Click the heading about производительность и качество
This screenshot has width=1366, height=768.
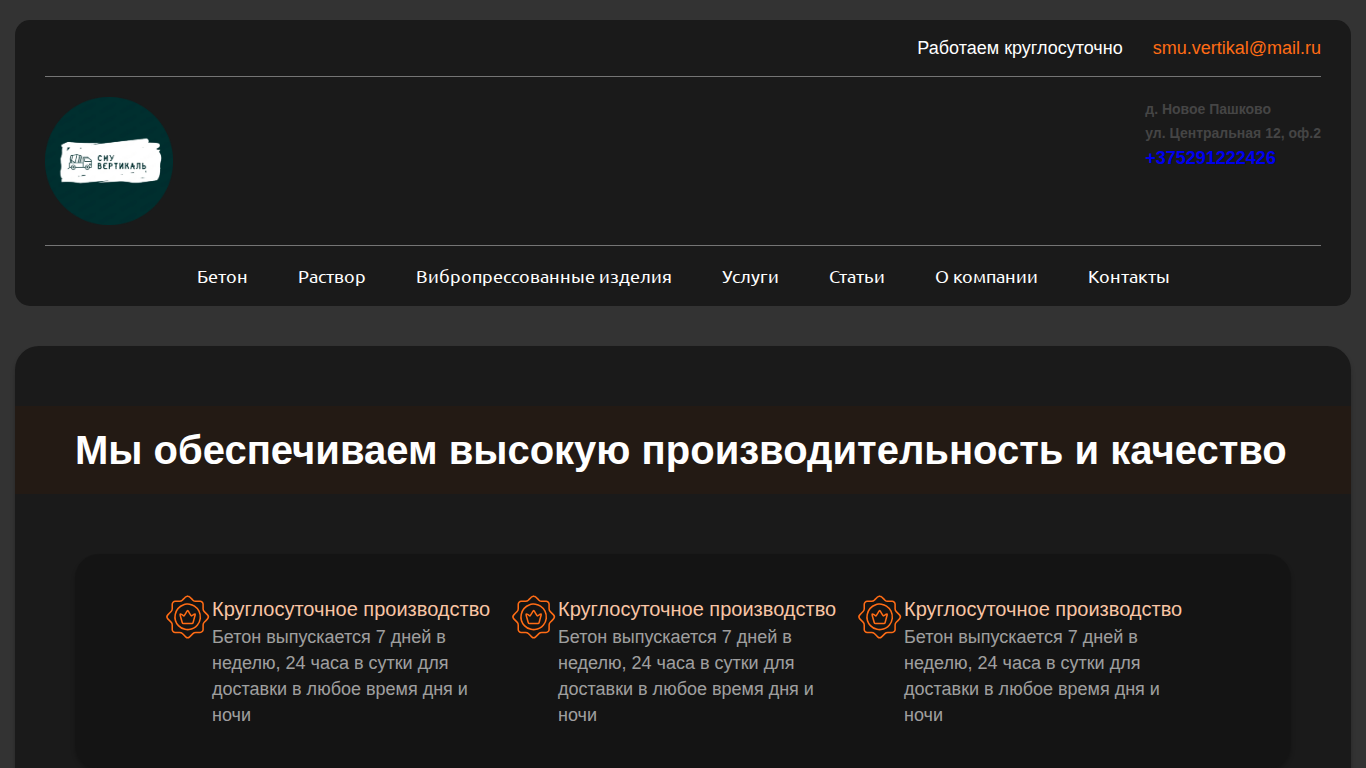[x=681, y=450]
